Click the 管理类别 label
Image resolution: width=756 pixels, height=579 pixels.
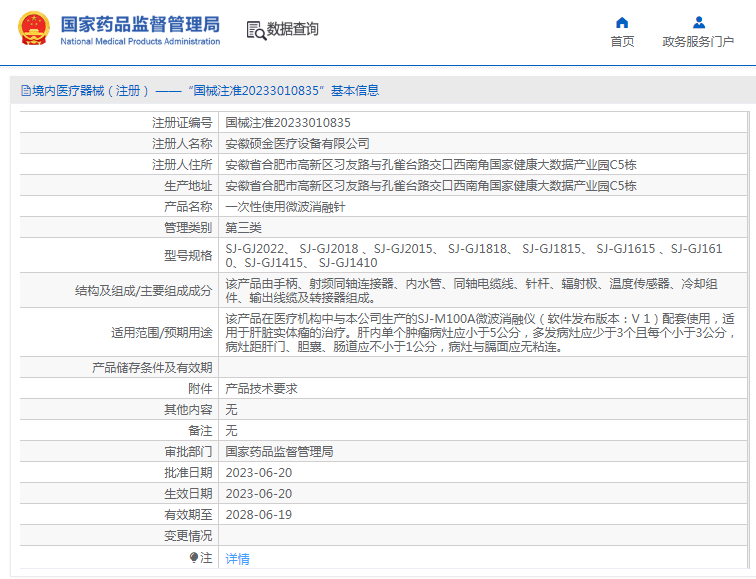pos(188,228)
